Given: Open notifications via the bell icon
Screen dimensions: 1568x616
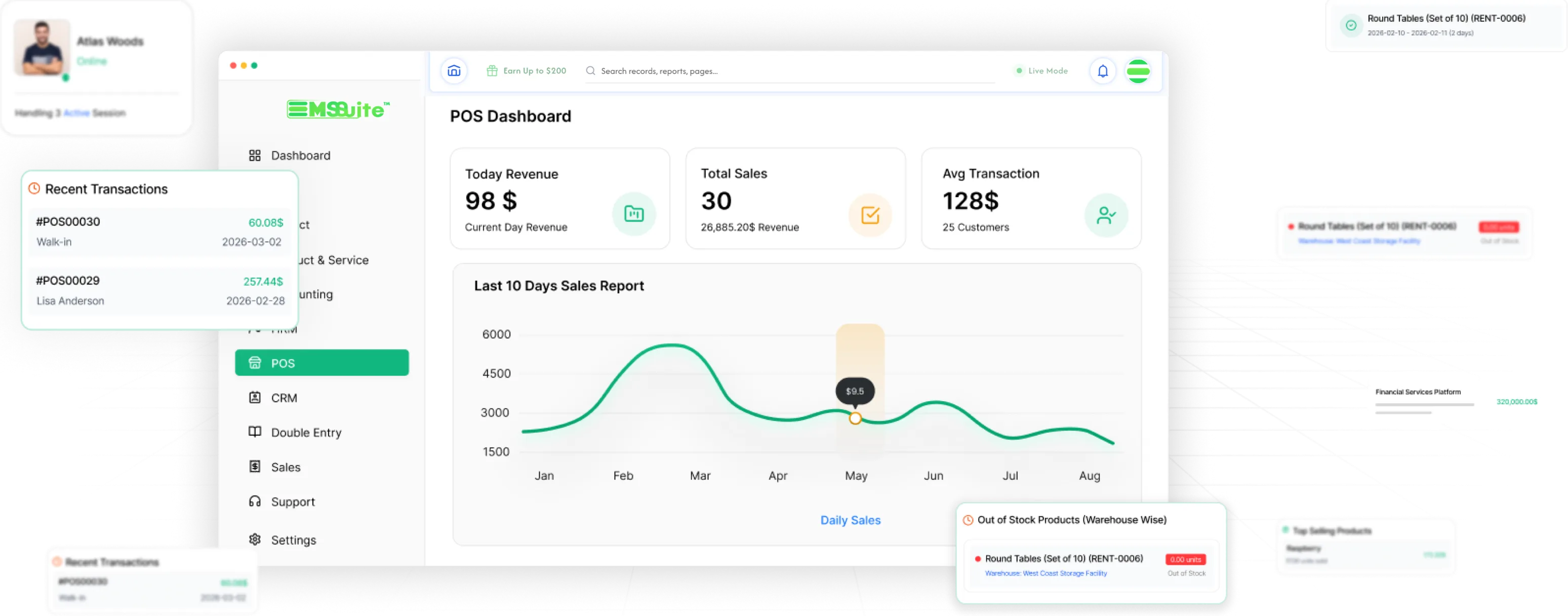Looking at the screenshot, I should tap(1102, 71).
